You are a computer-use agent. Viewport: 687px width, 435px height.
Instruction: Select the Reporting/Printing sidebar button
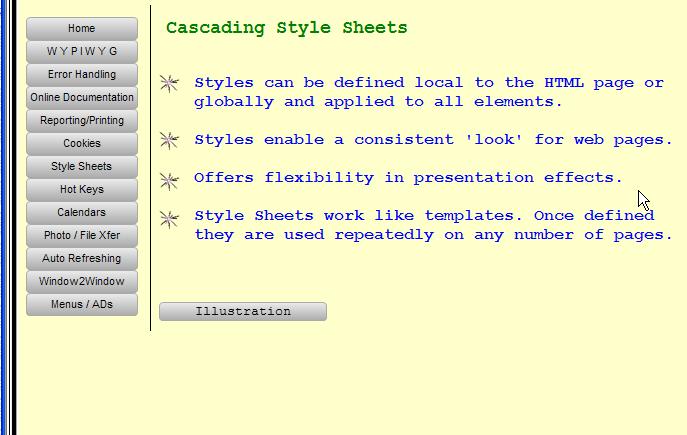[x=82, y=121]
